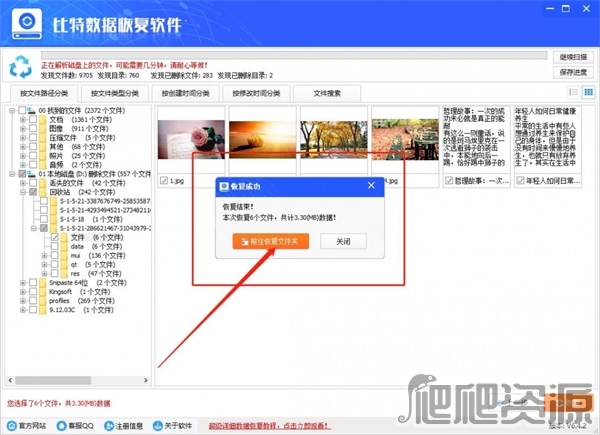Expand the 照片 tree node
This screenshot has height=435, width=600.
tap(23, 156)
